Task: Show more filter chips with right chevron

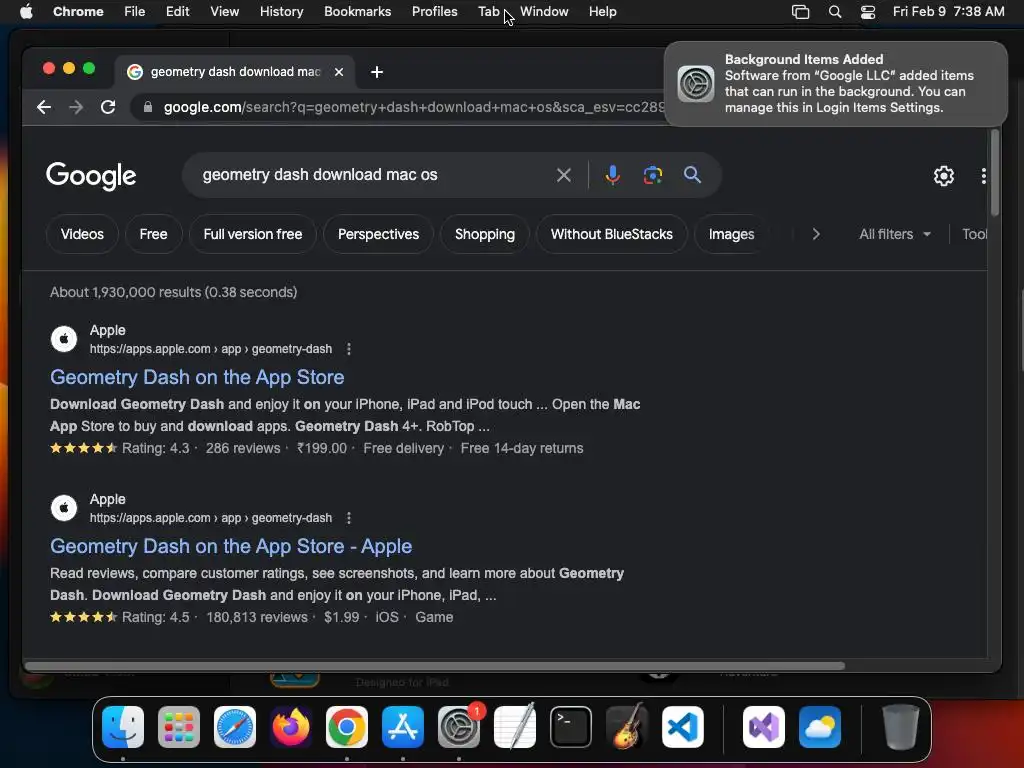Action: [816, 234]
